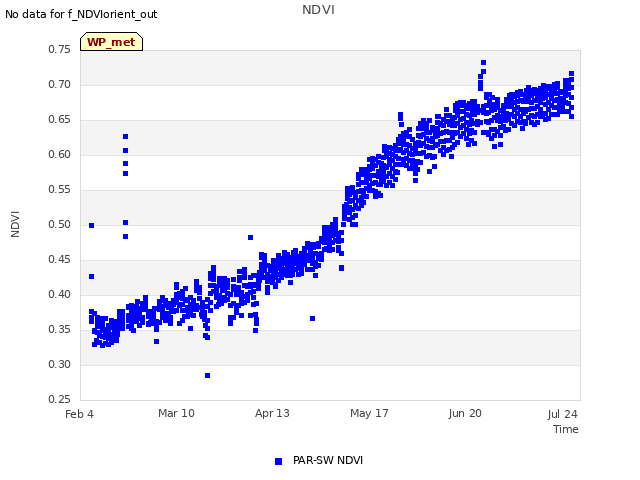Click the WP_met label tag
Image resolution: width=640 pixels, height=480 pixels.
(111, 42)
